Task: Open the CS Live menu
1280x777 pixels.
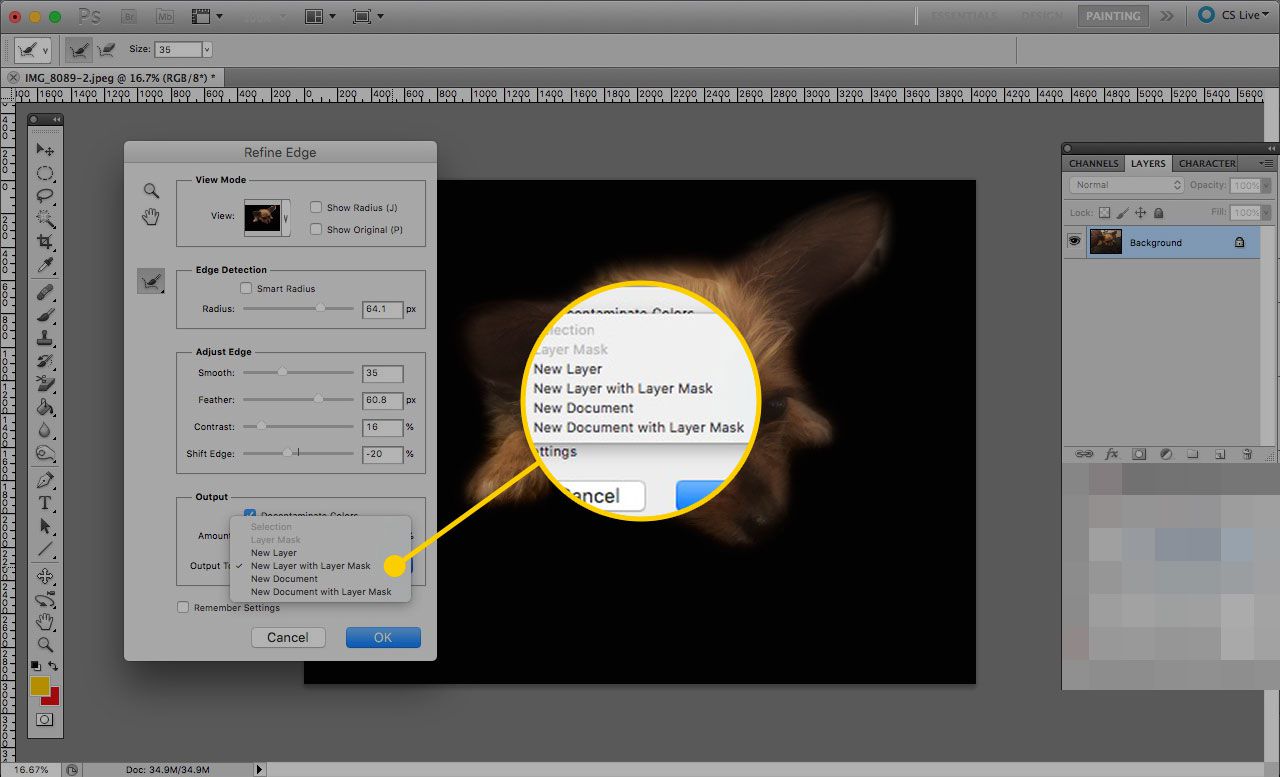Action: click(1234, 16)
